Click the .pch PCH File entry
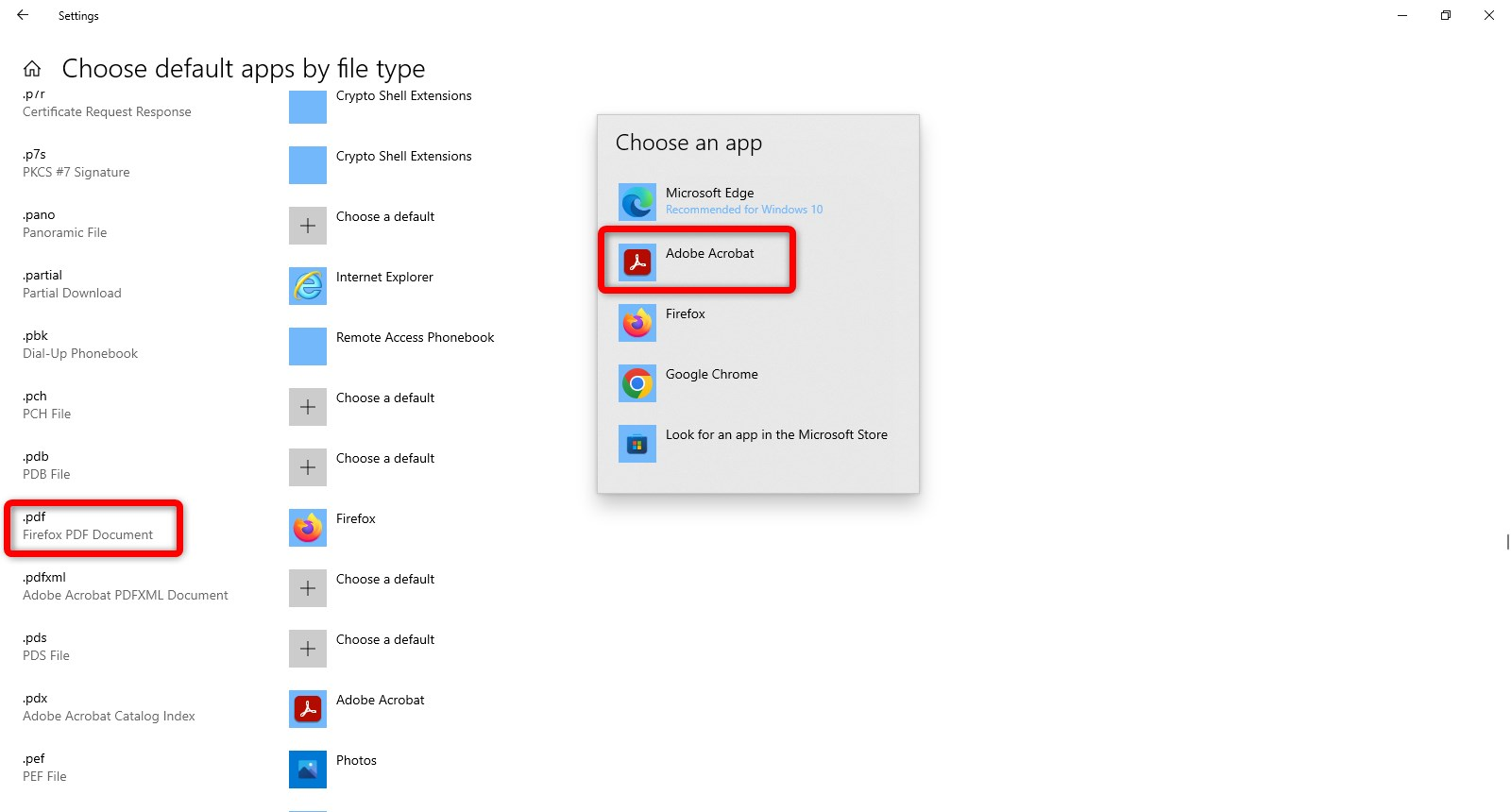Screen dimensions: 1511x812 [46, 405]
